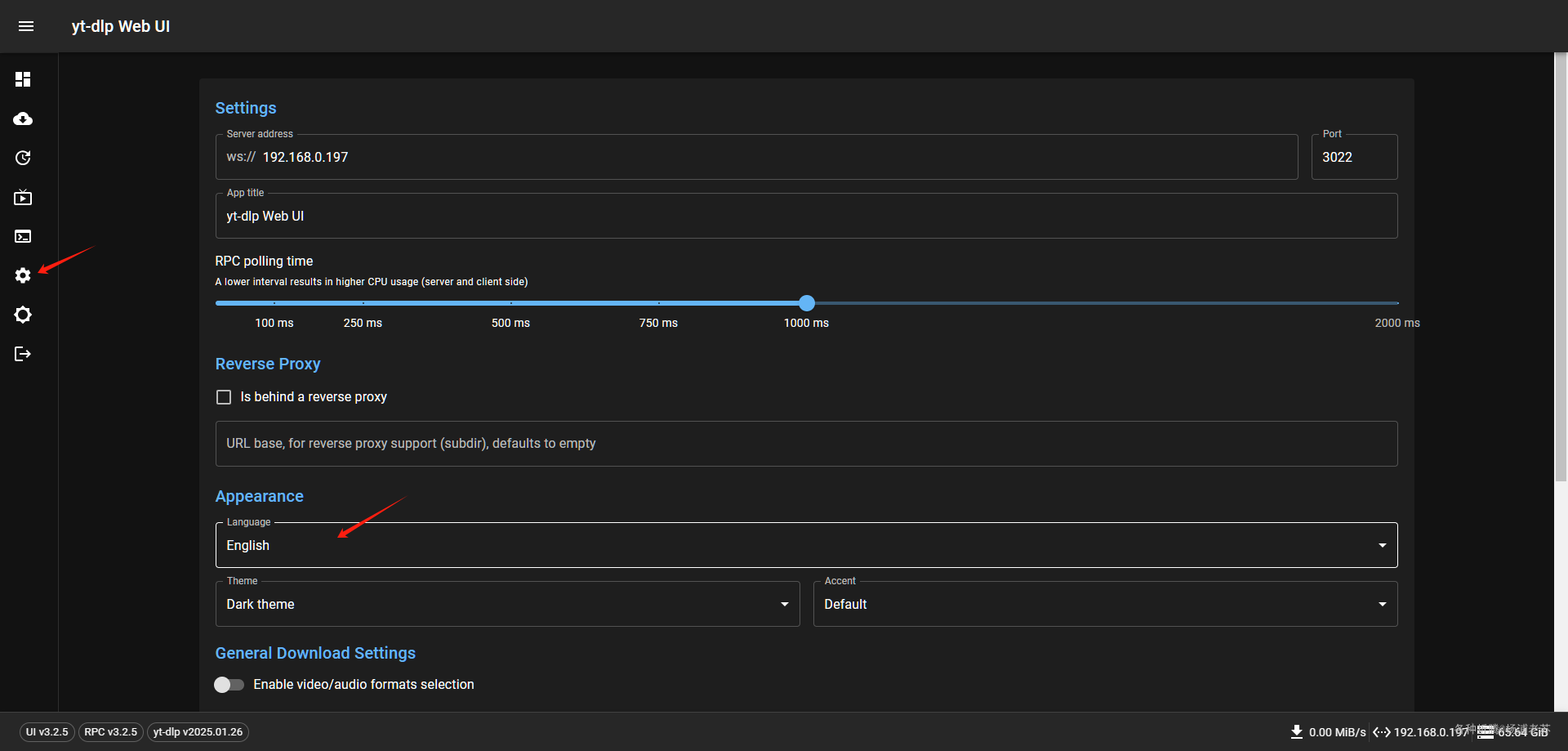The height and width of the screenshot is (751, 1568).
Task: Open the hamburger navigation menu
Action: [26, 26]
